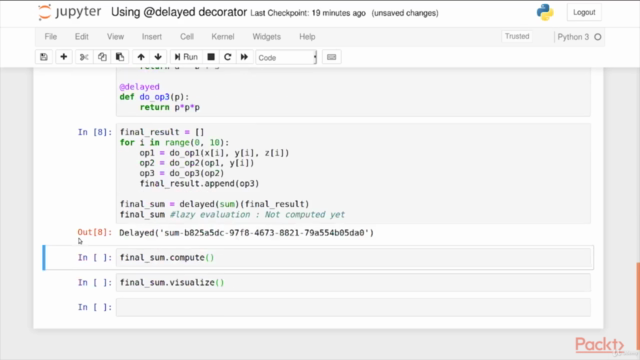This screenshot has width=640, height=360.
Task: Open the View menu
Action: pyautogui.click(x=116, y=37)
